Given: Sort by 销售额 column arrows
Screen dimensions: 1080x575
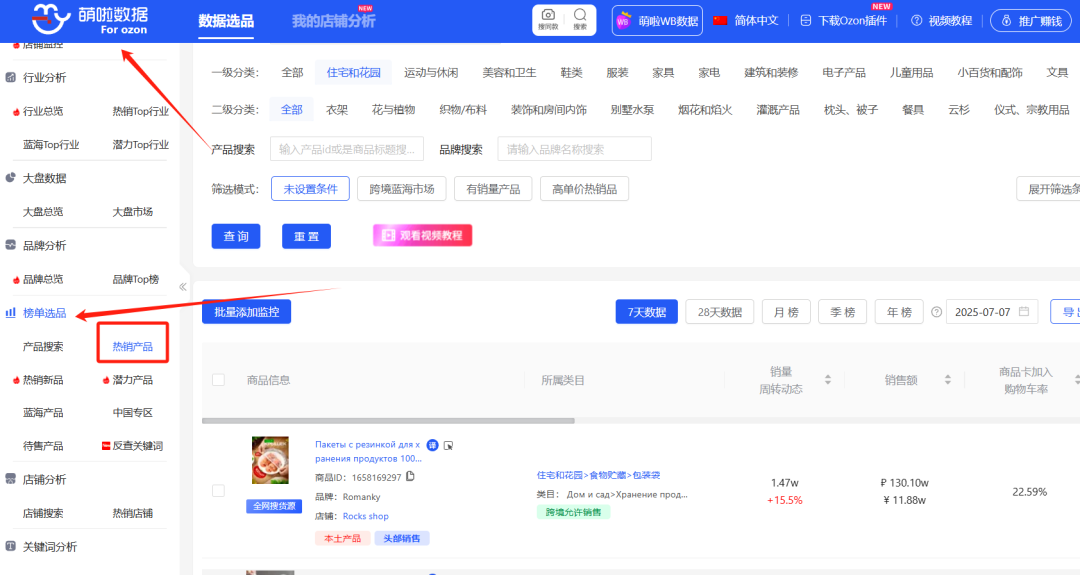Looking at the screenshot, I should 948,379.
